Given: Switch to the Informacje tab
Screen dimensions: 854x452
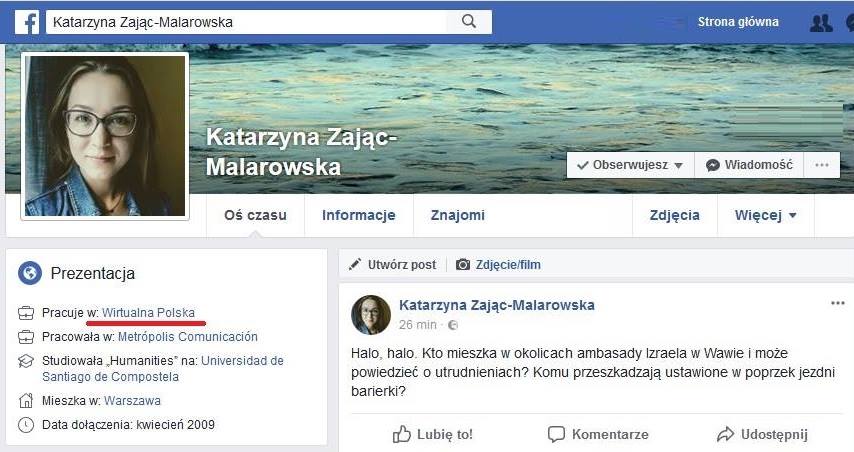Looking at the screenshot, I should [359, 215].
